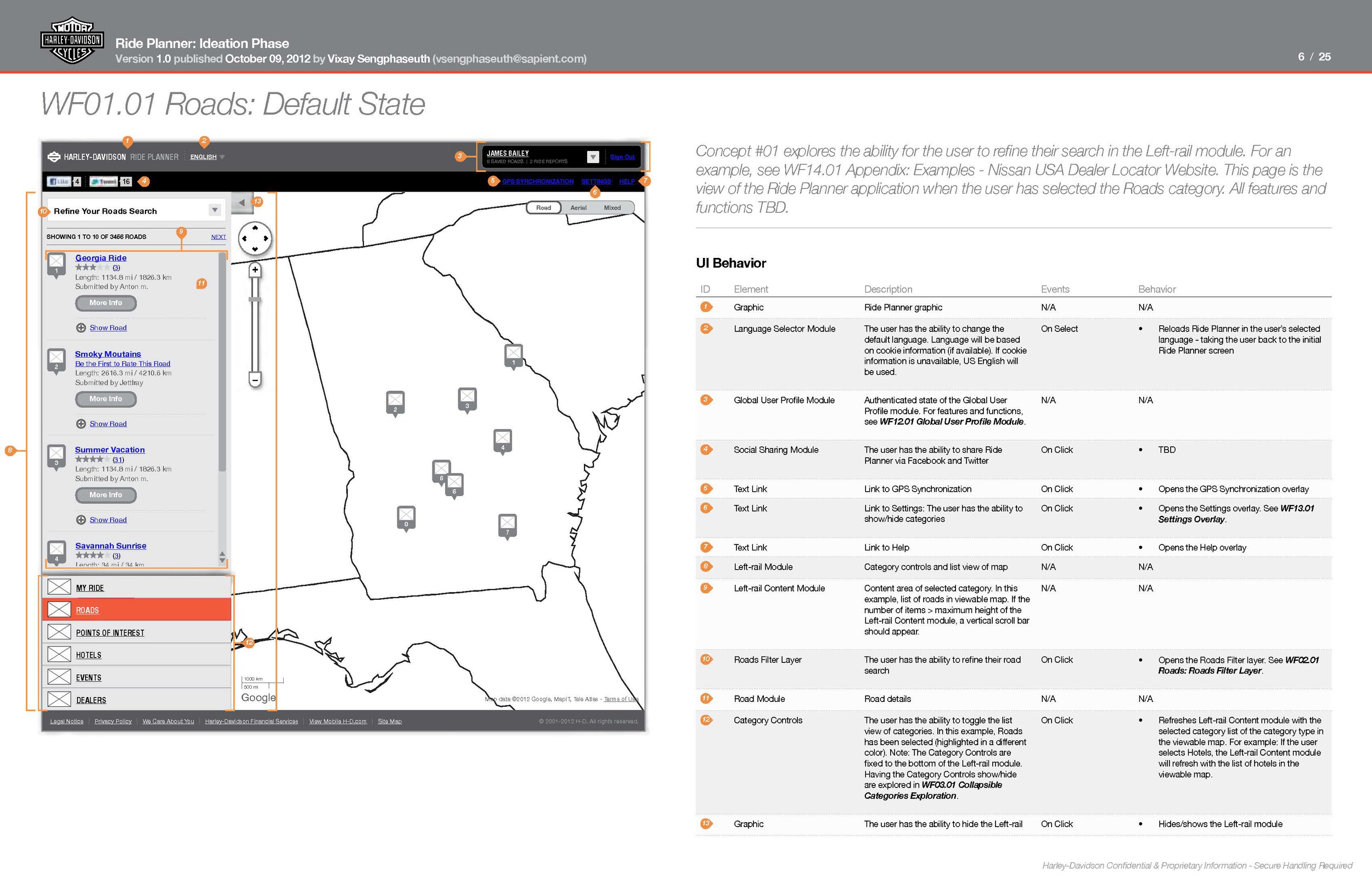Click the plus icon beside Georgia Ride's Show Road
This screenshot has width=1372, height=888.
(81, 328)
